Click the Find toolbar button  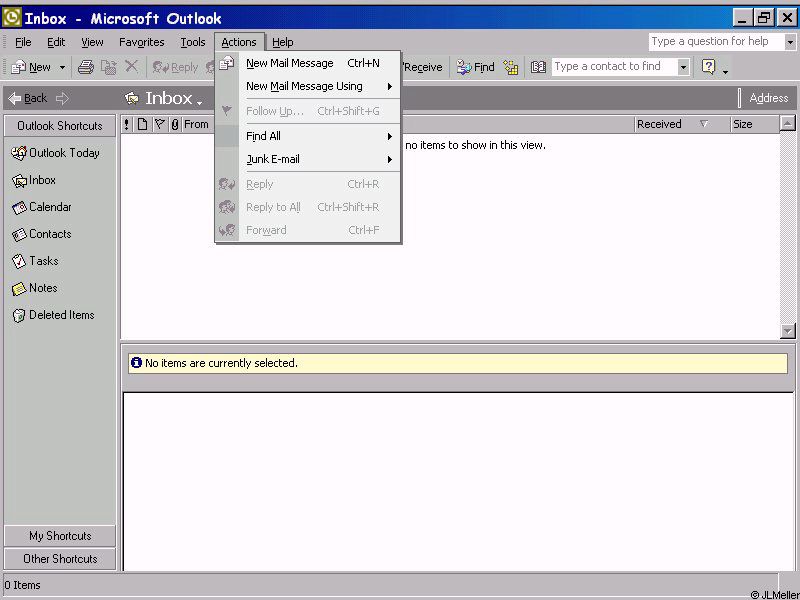point(476,67)
